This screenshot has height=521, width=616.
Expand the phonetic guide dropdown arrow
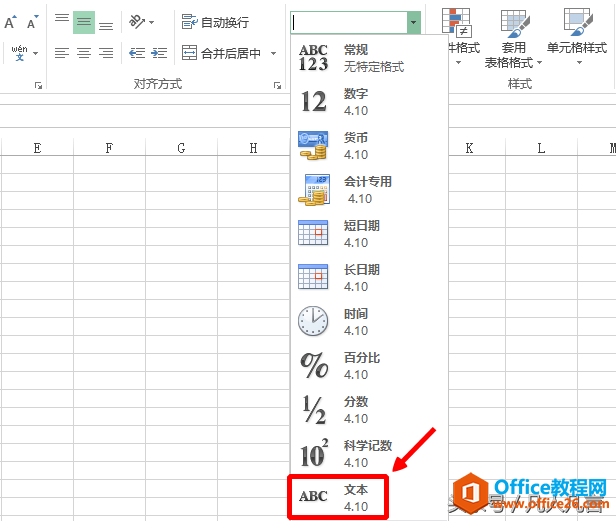pos(36,53)
